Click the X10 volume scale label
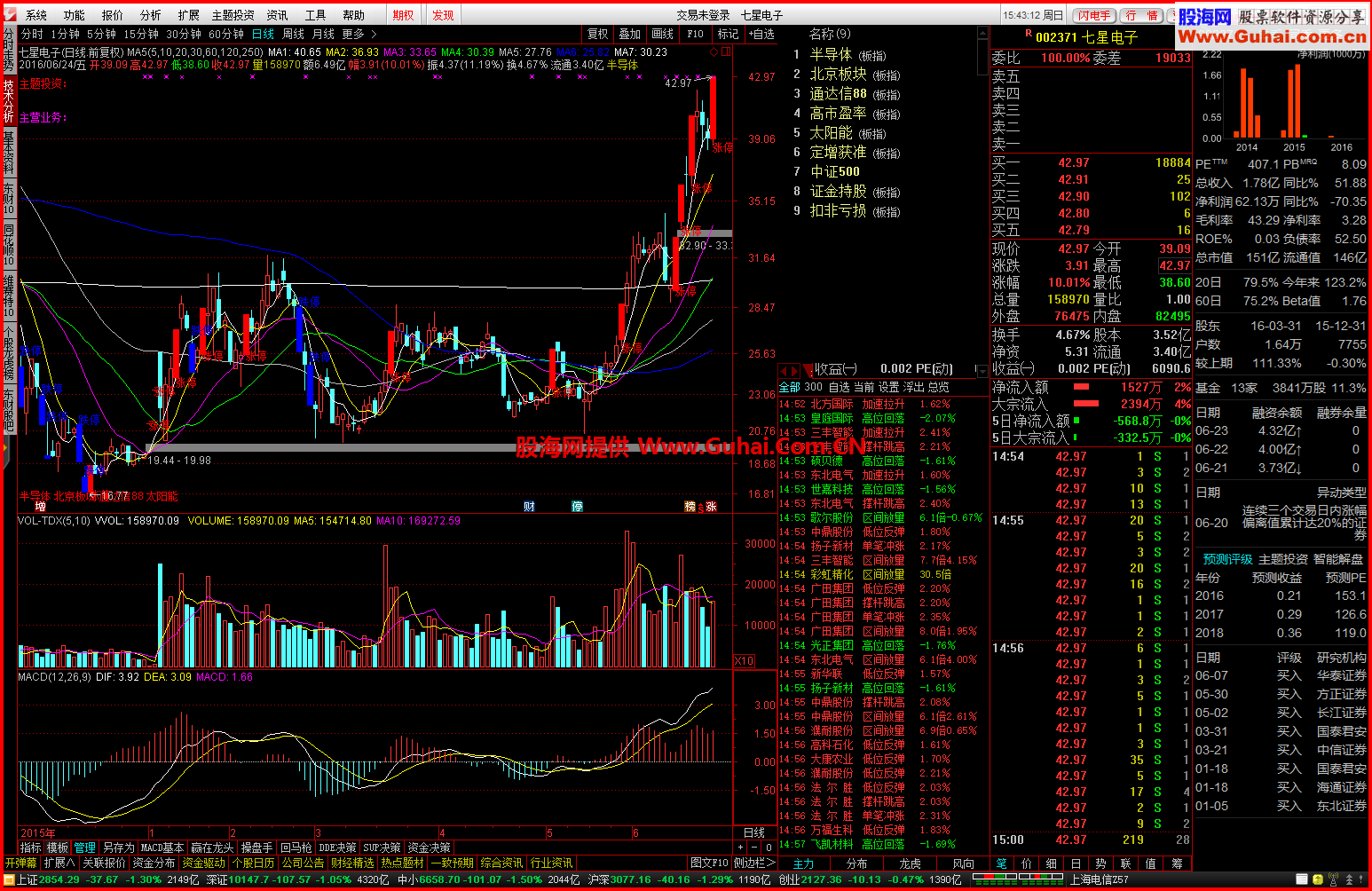Image resolution: width=1372 pixels, height=891 pixels. pyautogui.click(x=744, y=661)
